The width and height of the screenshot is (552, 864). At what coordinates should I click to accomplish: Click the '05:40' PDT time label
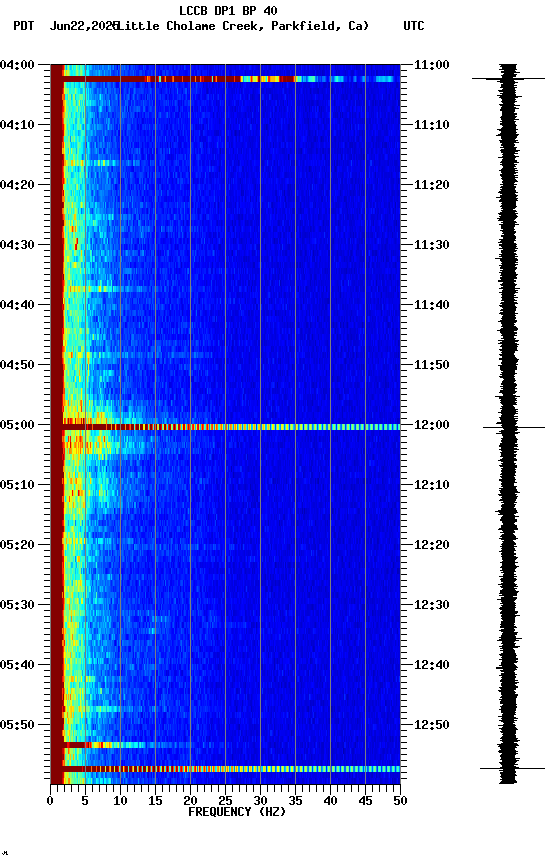pos(17,665)
